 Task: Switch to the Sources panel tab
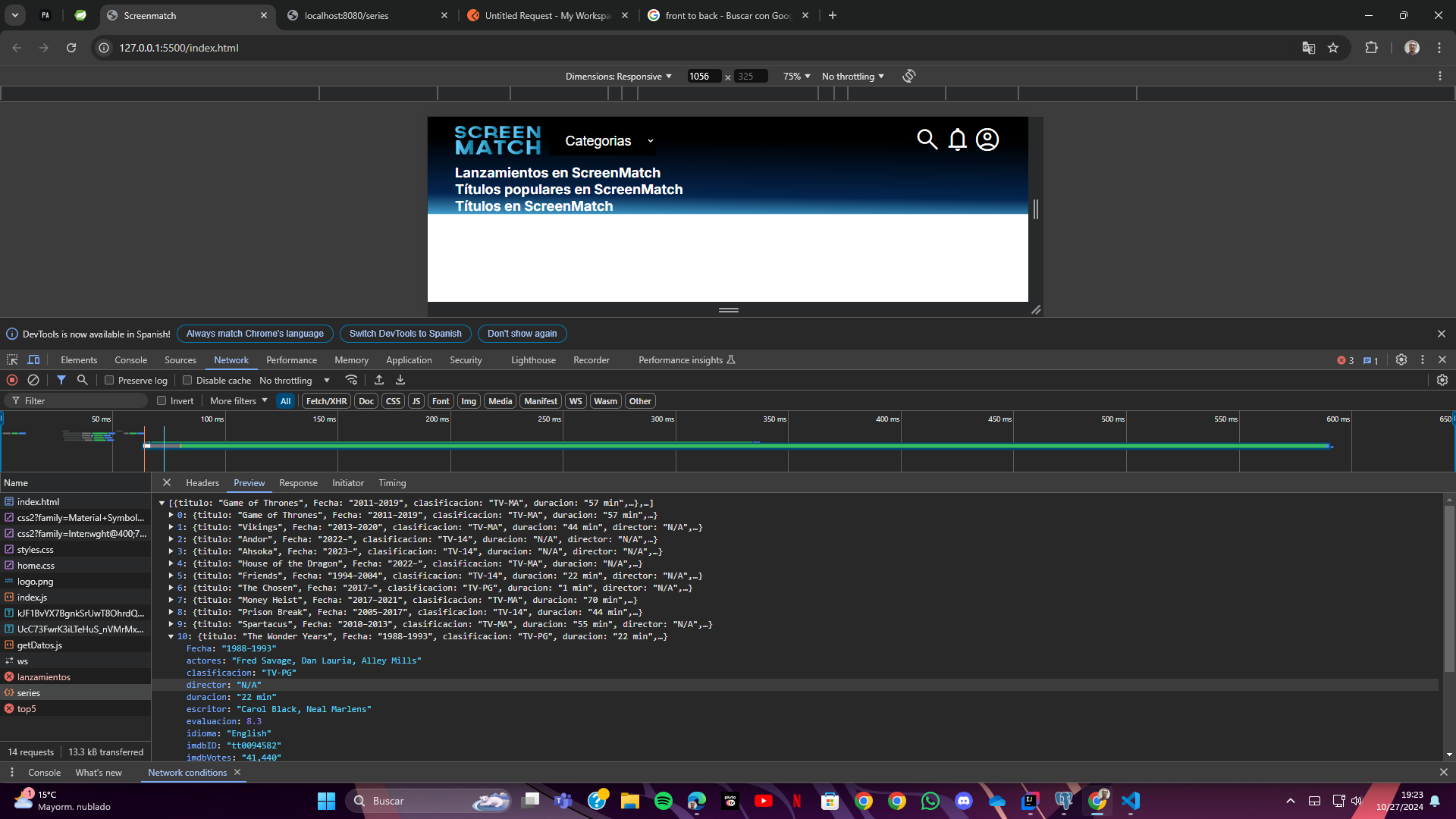tap(180, 360)
